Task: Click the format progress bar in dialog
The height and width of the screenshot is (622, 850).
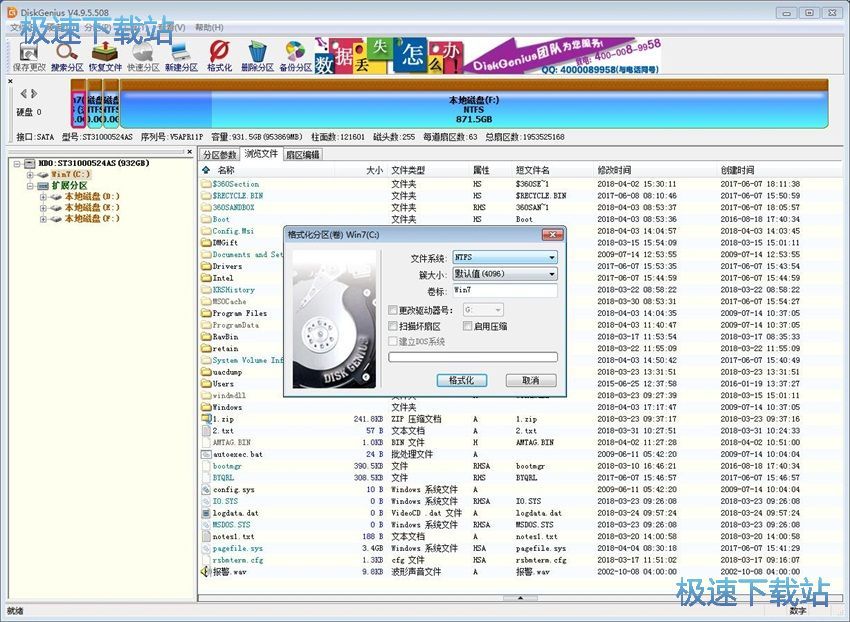Action: [x=473, y=357]
